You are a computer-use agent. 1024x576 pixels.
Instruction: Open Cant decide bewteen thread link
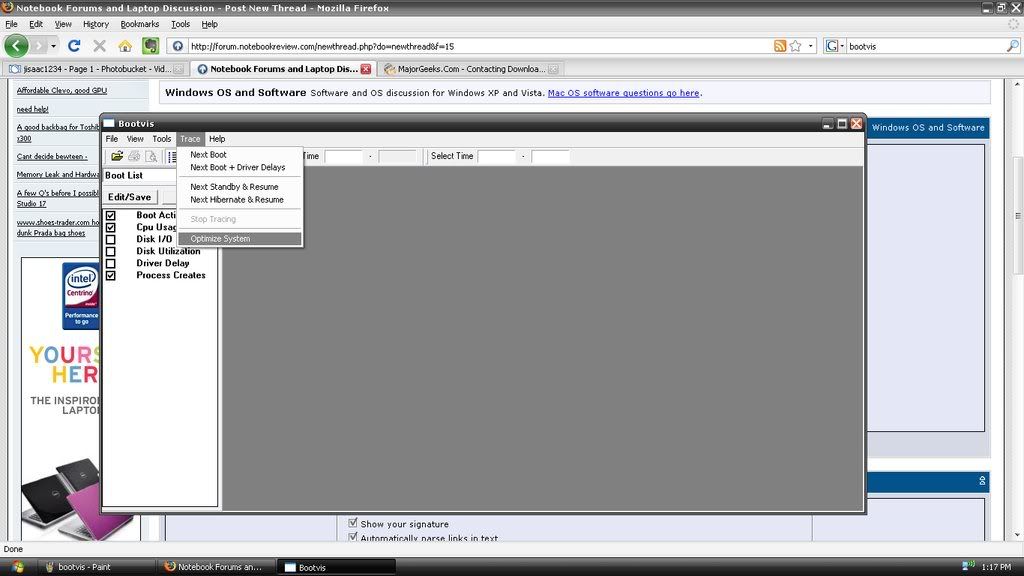click(52, 157)
